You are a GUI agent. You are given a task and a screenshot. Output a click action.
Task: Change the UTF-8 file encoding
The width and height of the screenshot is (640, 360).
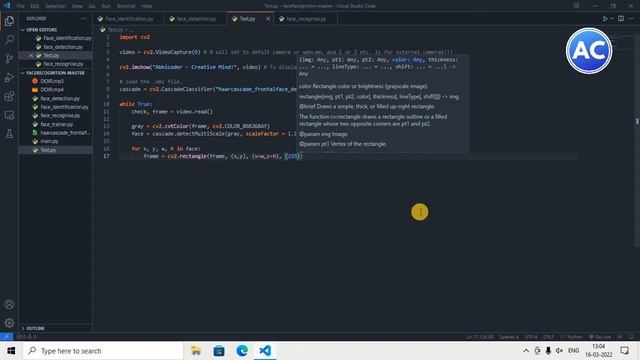coord(531,337)
